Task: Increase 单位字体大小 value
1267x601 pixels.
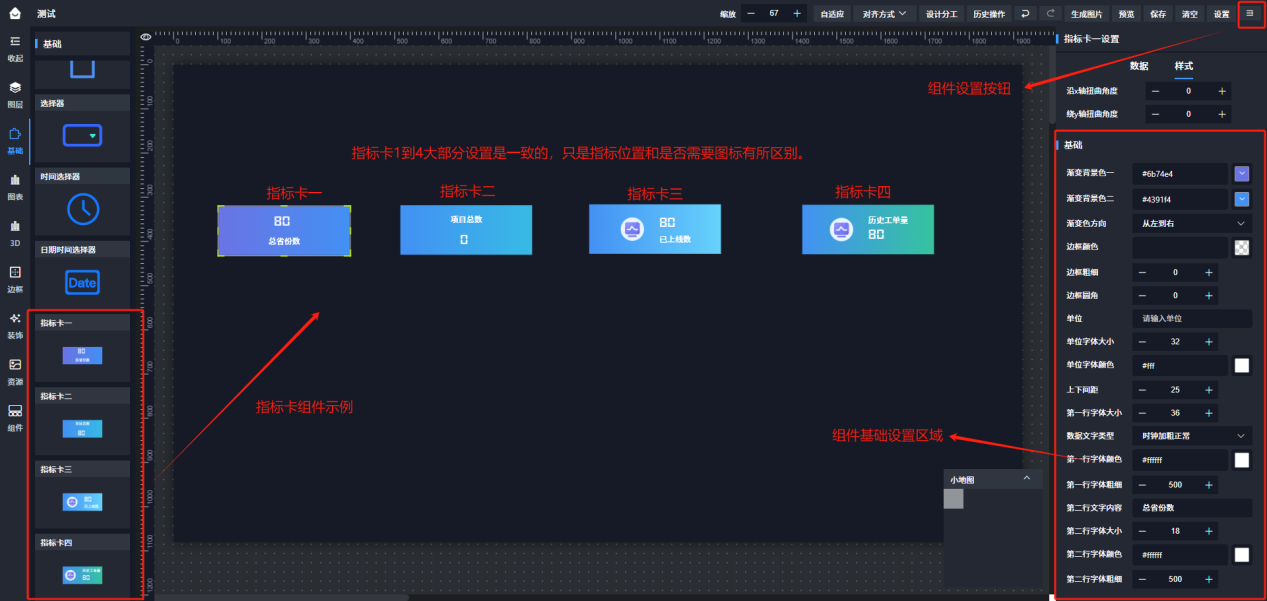Action: (1209, 342)
